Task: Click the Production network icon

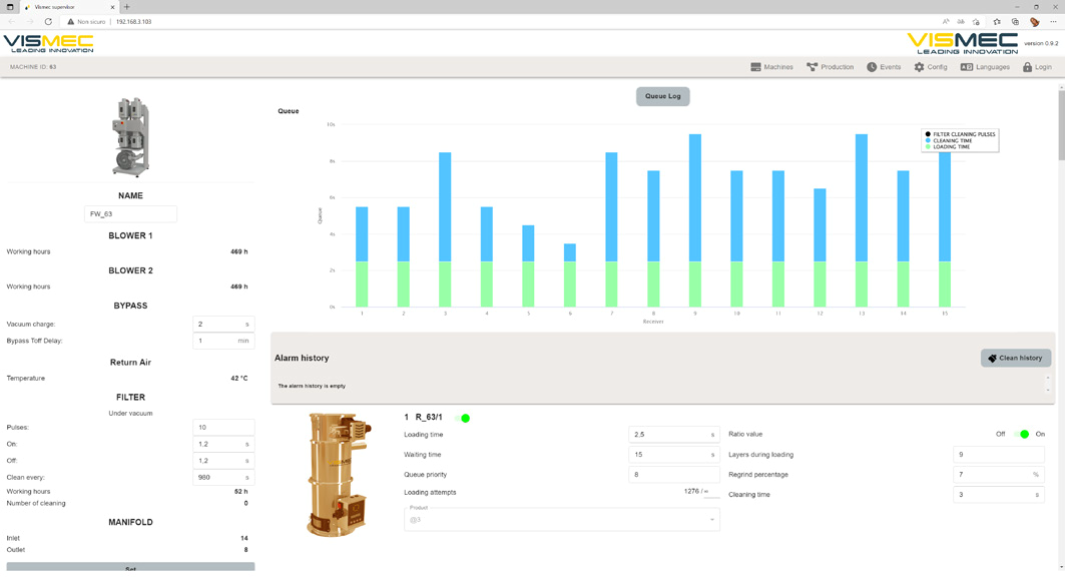Action: pos(812,67)
